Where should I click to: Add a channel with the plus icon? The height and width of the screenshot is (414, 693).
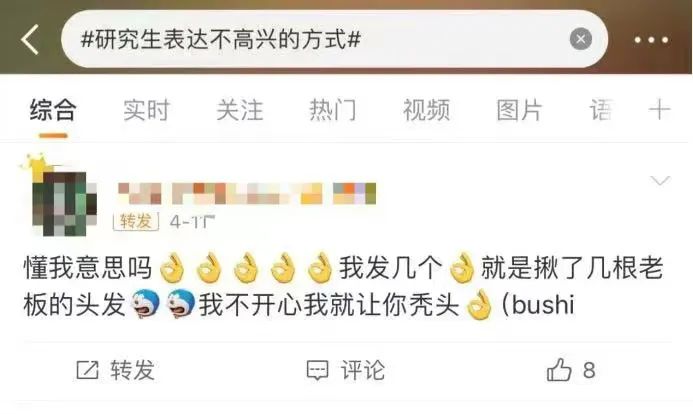(659, 110)
